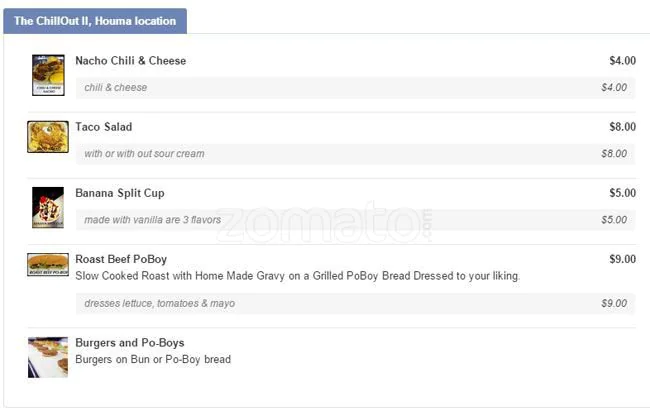Click the Taco Salad item name
650x416 pixels.
(x=103, y=127)
